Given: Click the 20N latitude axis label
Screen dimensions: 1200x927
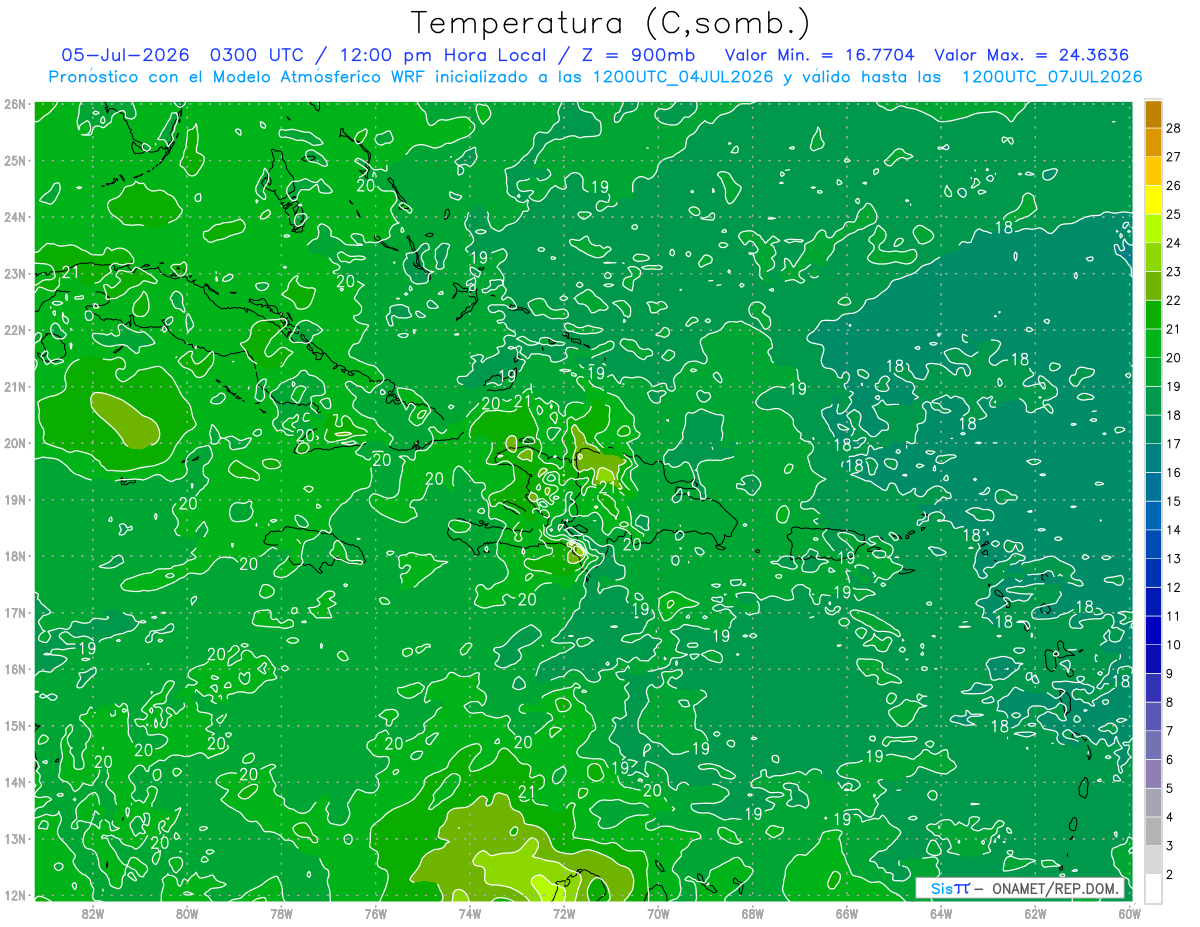Looking at the screenshot, I should [x=15, y=443].
